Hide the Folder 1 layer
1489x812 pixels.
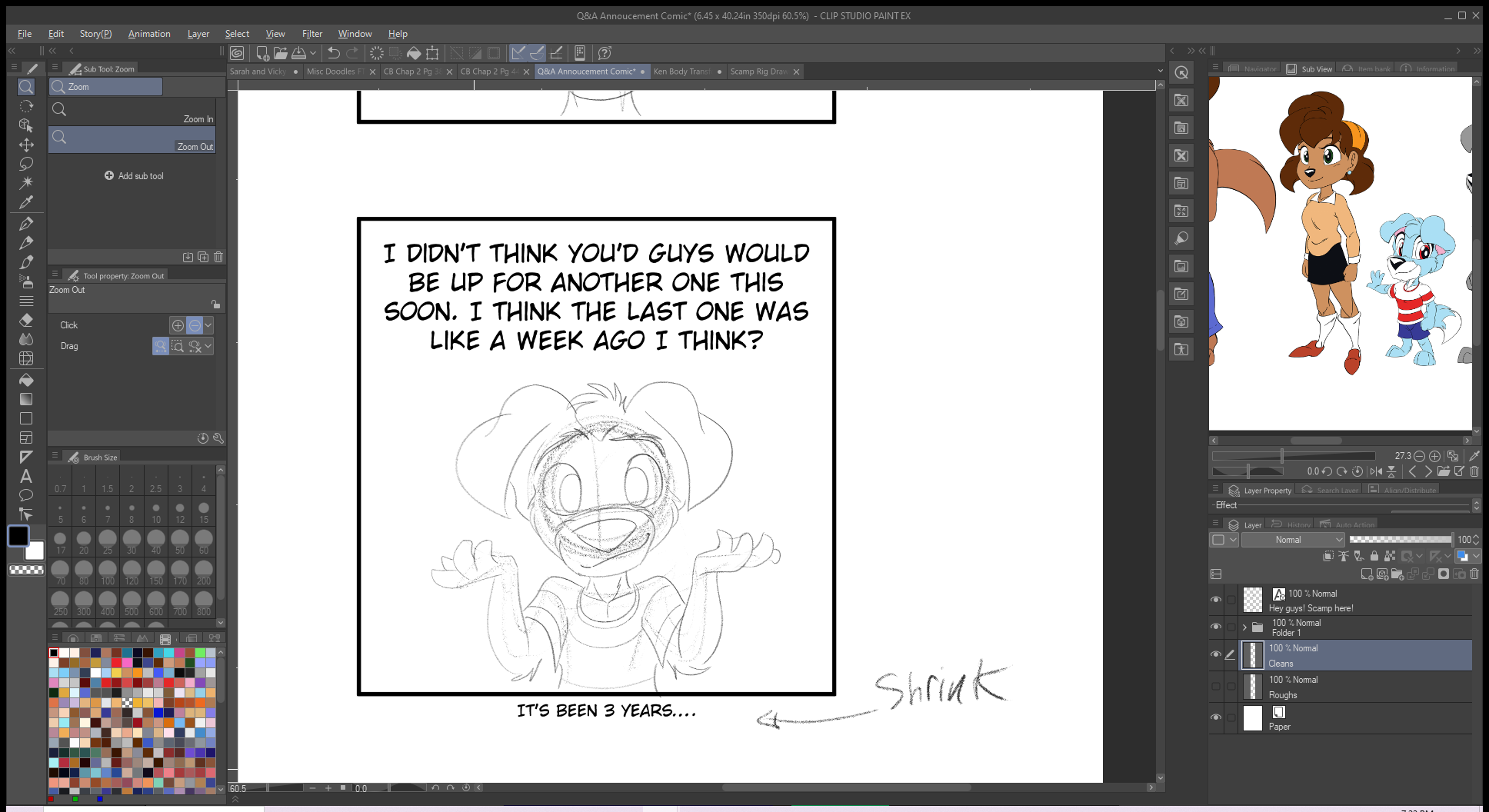[x=1216, y=627]
